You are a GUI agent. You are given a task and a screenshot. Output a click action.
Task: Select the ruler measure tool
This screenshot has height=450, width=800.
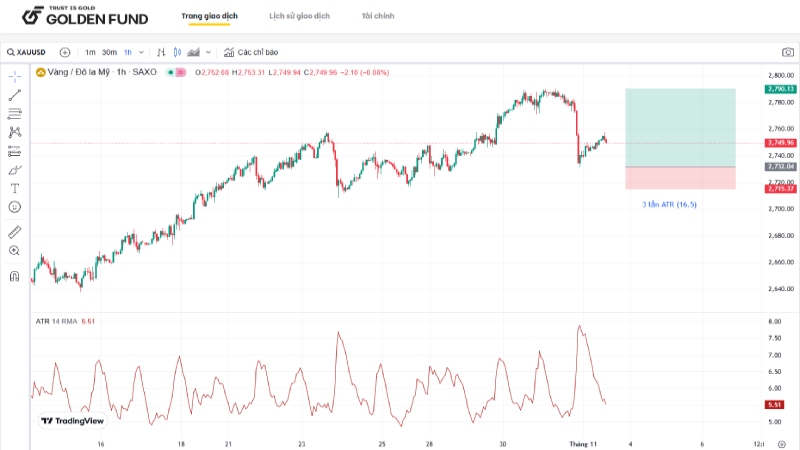[x=14, y=232]
